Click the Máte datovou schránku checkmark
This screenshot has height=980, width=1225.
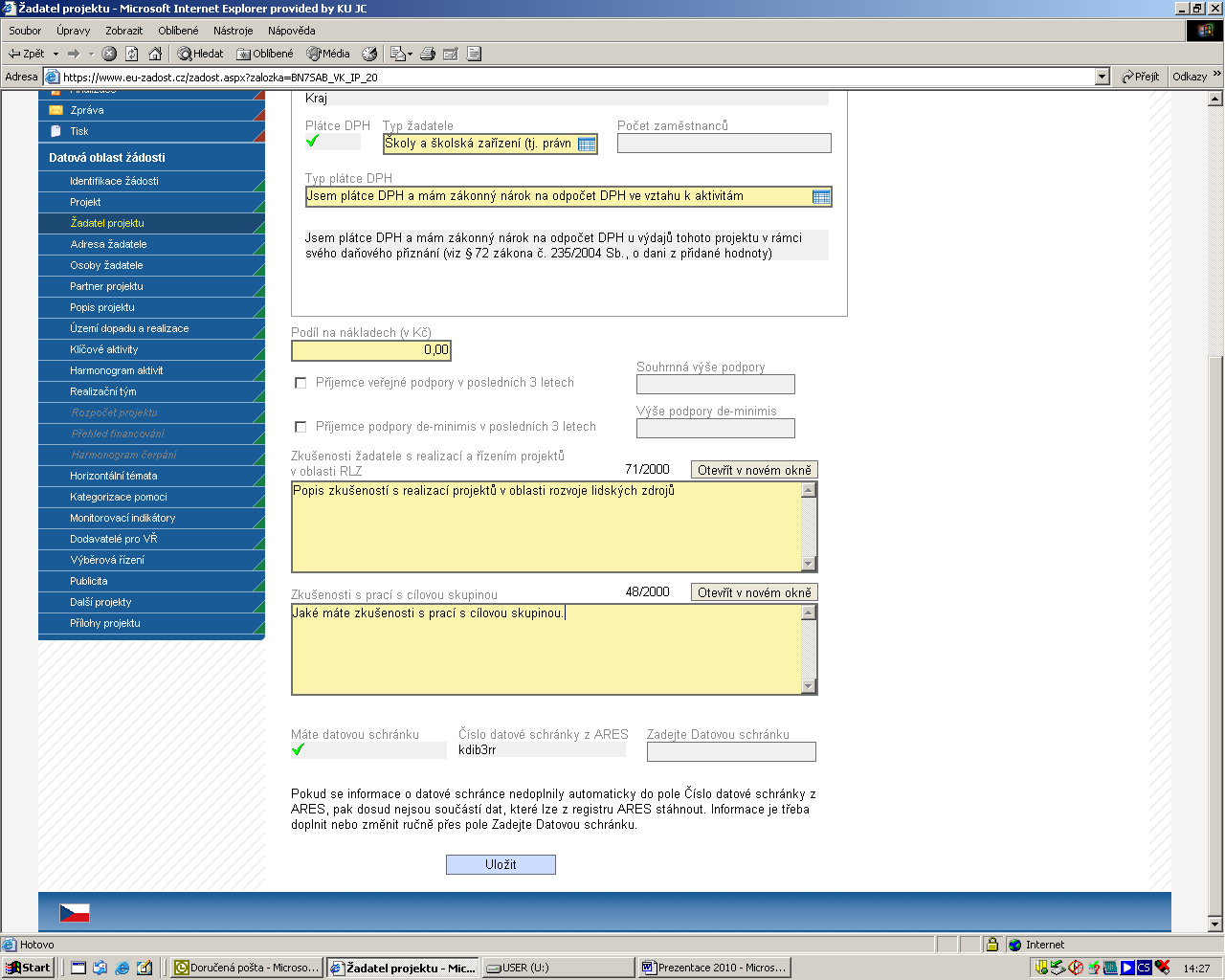[x=298, y=749]
